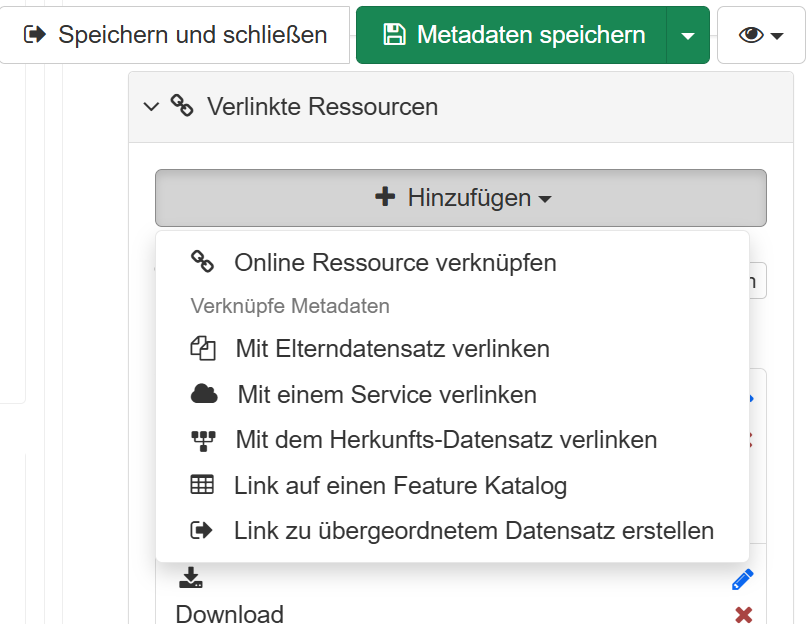
Task: Click the download tray icon
Action: (191, 578)
